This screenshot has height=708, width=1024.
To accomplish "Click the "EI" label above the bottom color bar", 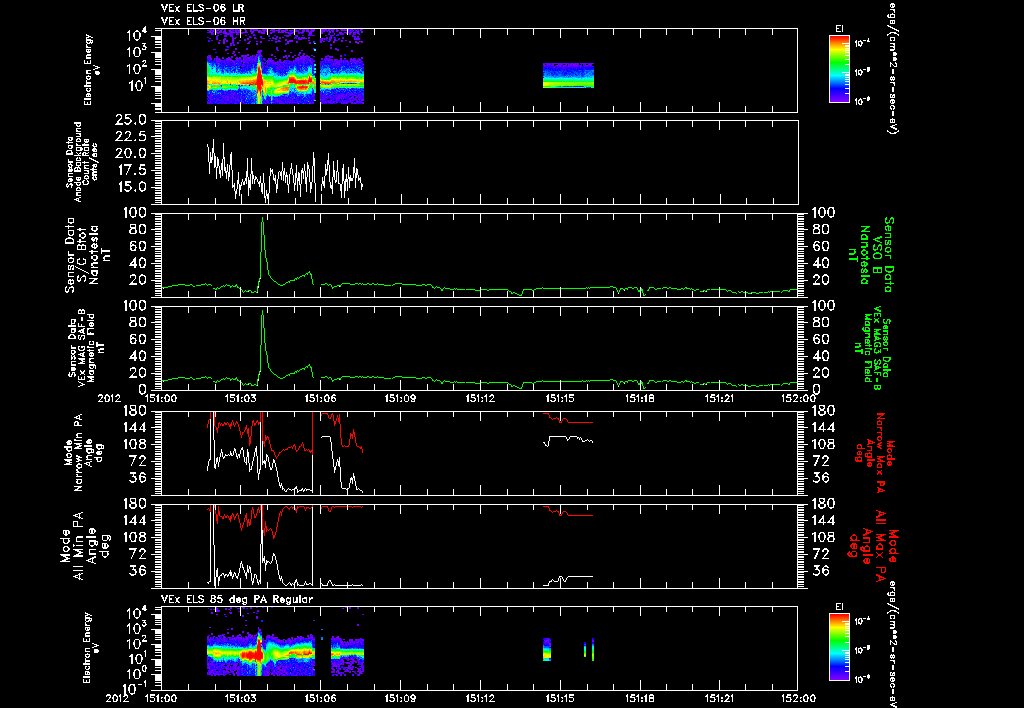I will point(839,607).
